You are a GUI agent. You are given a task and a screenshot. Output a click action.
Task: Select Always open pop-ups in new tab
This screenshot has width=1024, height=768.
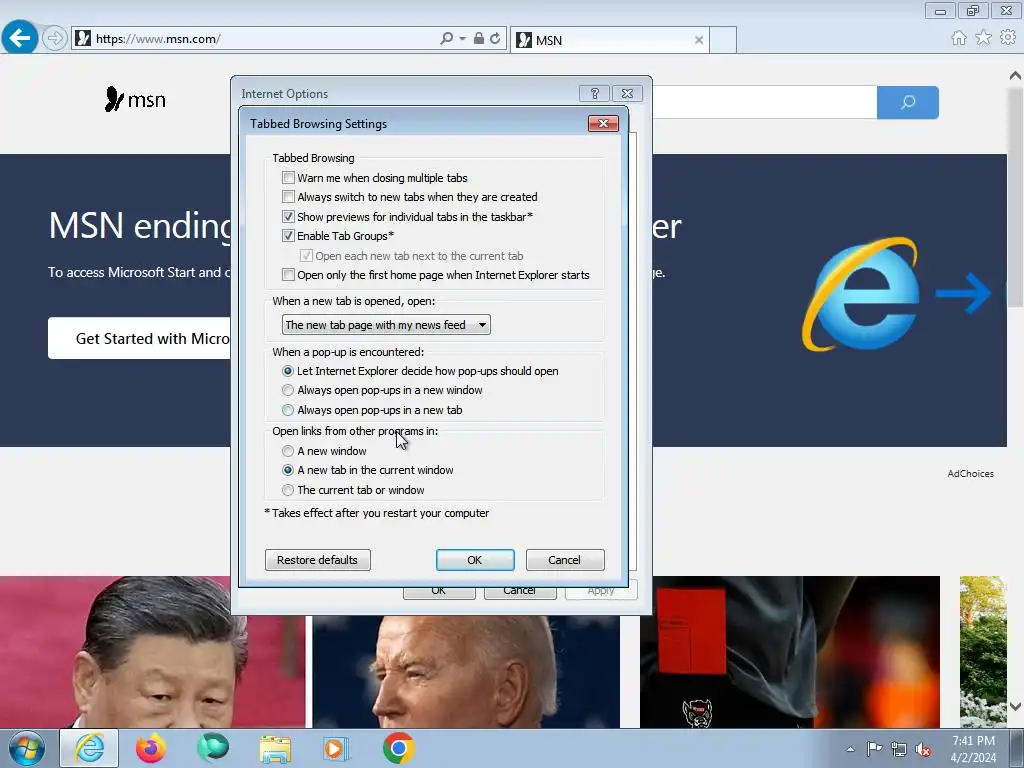(287, 410)
